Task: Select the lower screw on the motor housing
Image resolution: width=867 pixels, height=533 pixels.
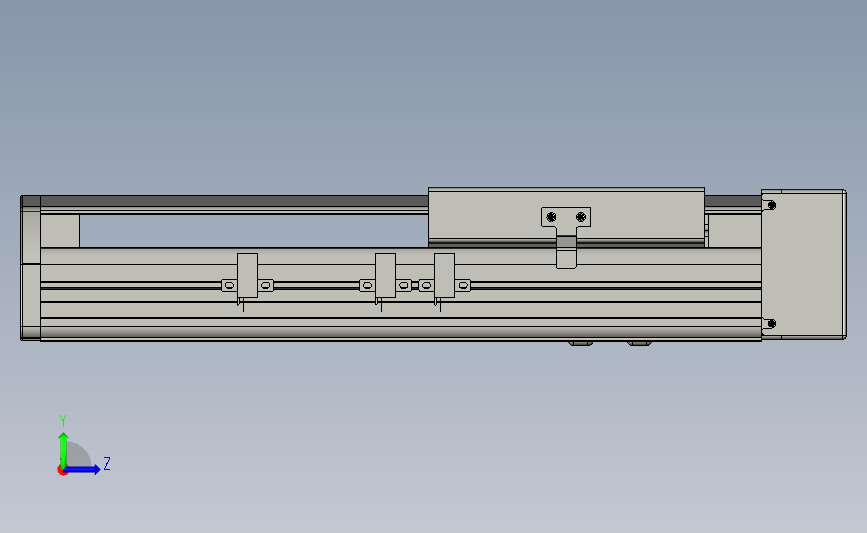Action: click(x=772, y=323)
